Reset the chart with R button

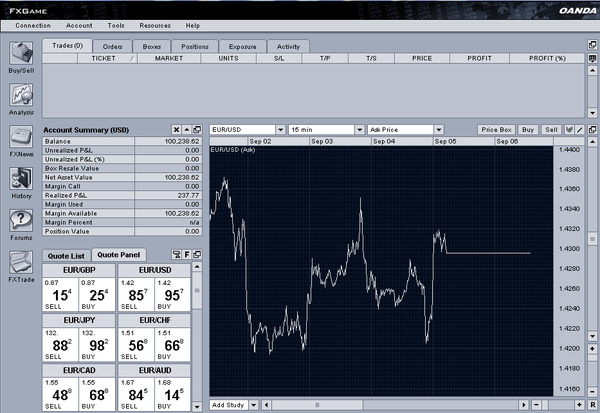click(x=592, y=405)
